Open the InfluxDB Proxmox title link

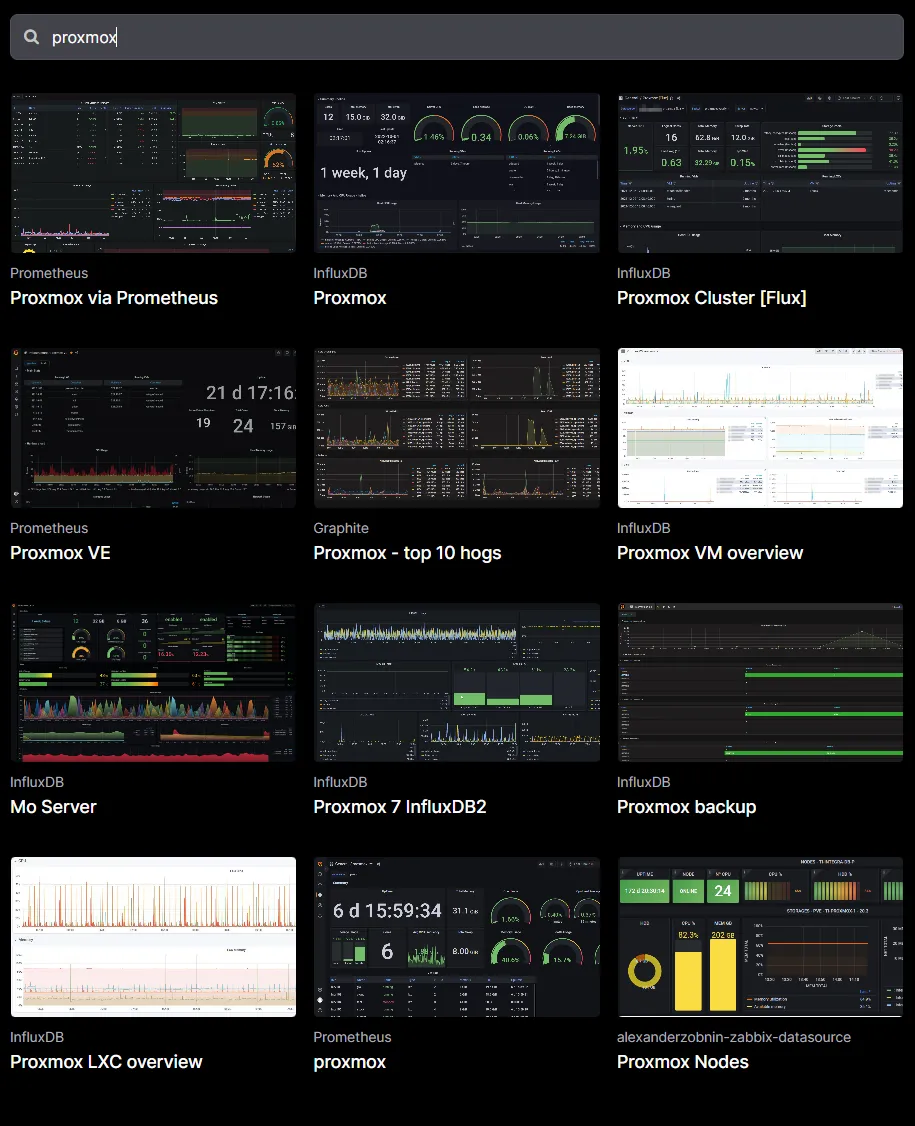350,298
